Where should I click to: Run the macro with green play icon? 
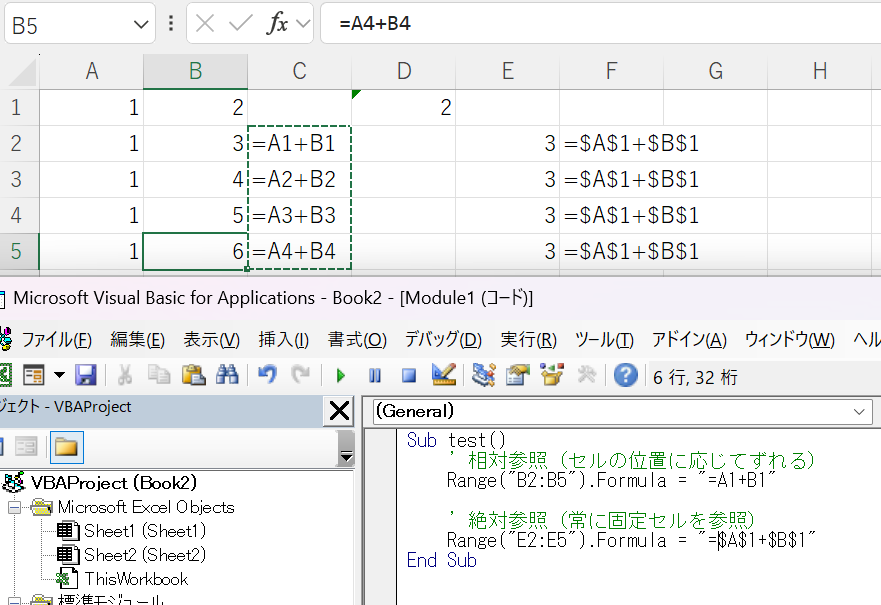click(x=340, y=375)
